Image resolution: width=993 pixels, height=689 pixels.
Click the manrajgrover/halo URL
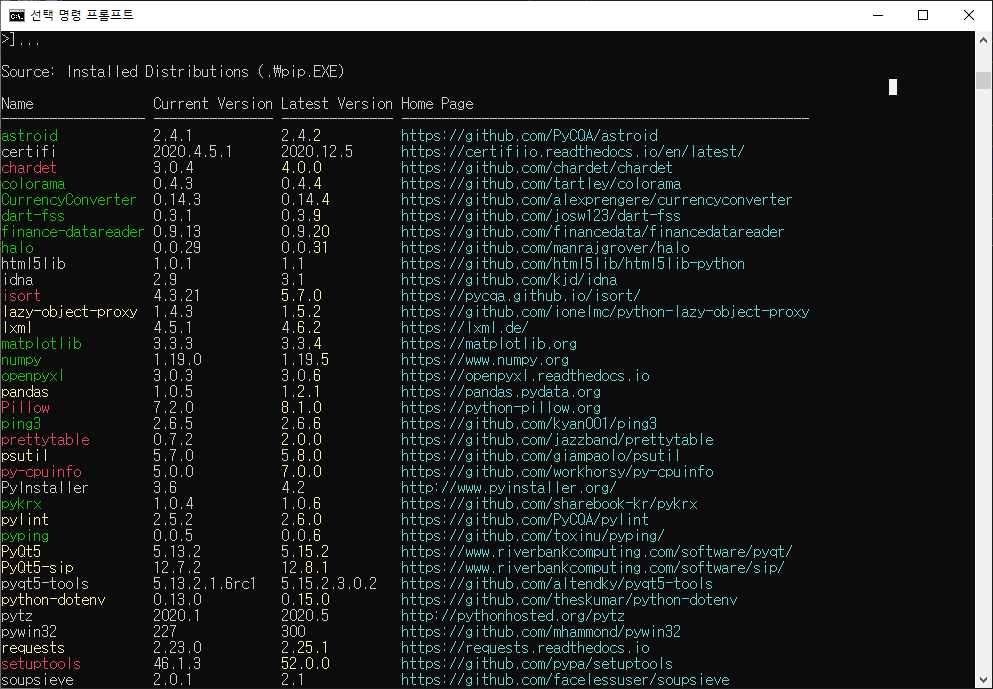pos(545,248)
